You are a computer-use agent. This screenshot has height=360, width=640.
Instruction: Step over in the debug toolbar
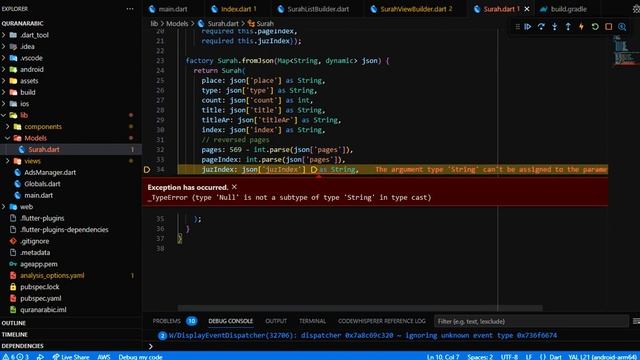[541, 27]
